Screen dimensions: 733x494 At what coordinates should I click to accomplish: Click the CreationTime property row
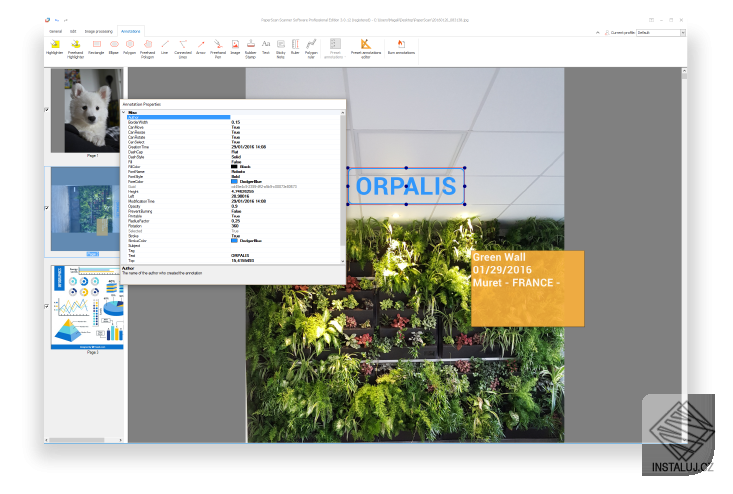coord(233,147)
